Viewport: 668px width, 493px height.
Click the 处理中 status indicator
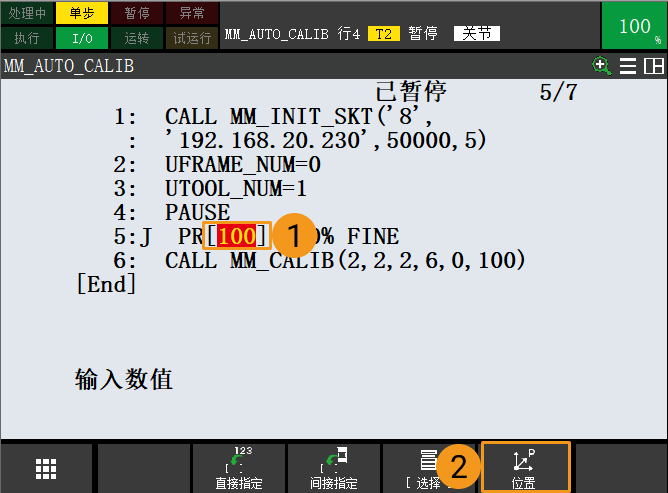(27, 13)
